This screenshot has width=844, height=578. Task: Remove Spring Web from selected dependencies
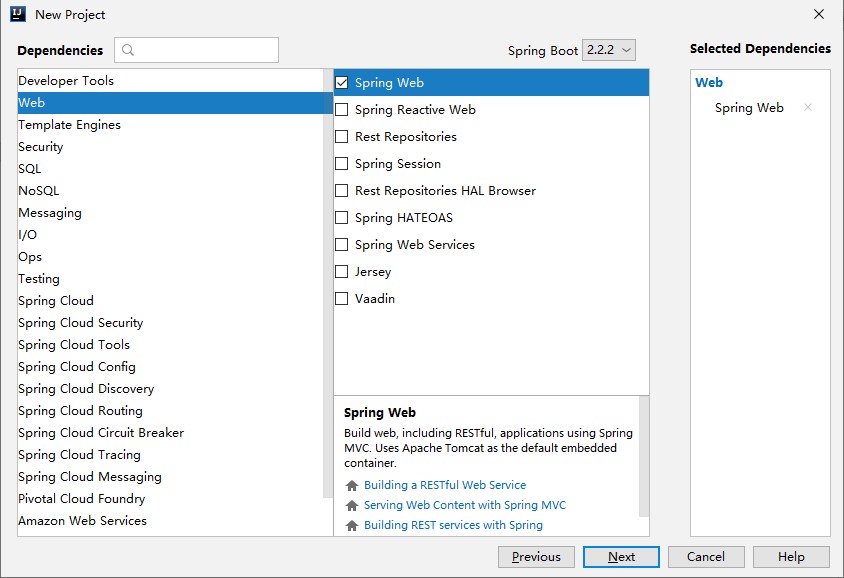[807, 107]
